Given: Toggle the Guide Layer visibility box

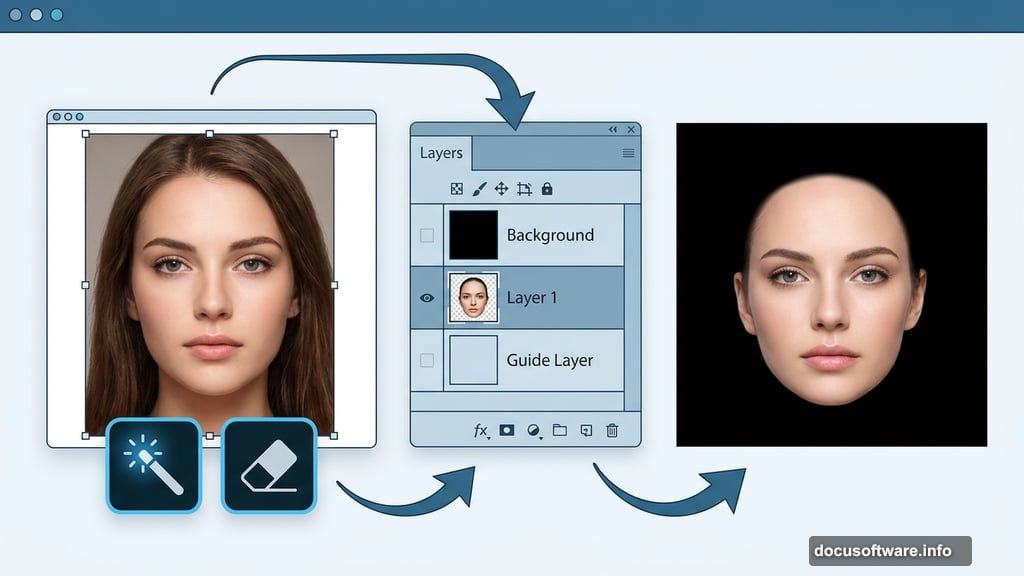Looking at the screenshot, I should pos(427,360).
